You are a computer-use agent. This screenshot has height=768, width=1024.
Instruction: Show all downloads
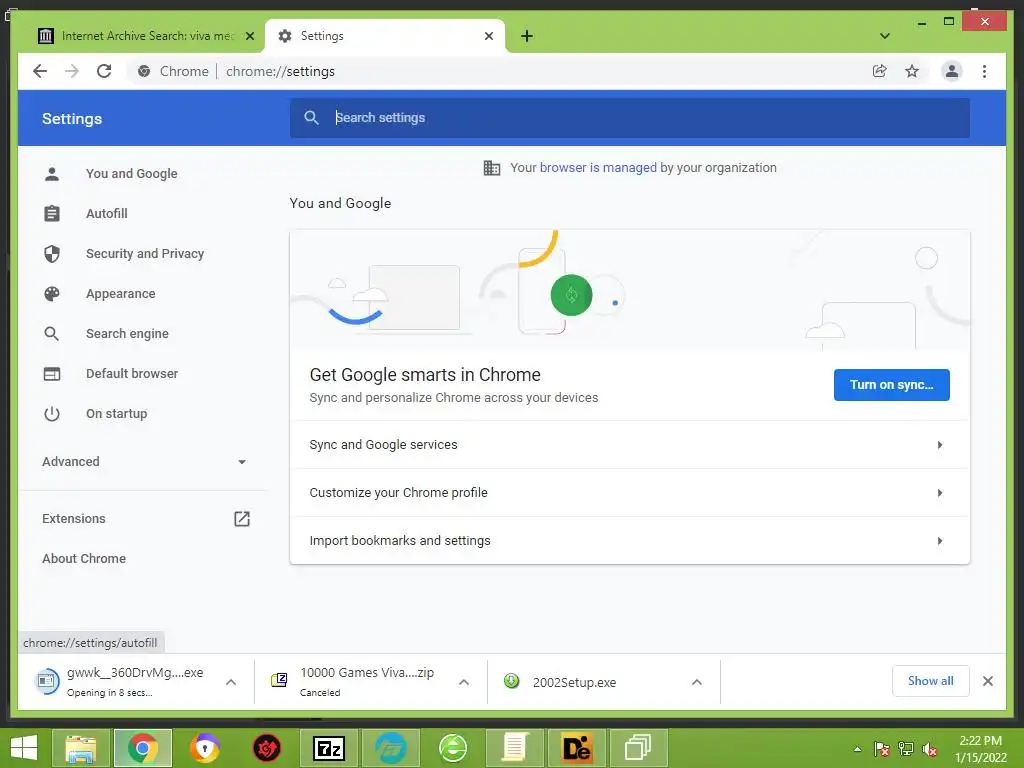point(931,681)
